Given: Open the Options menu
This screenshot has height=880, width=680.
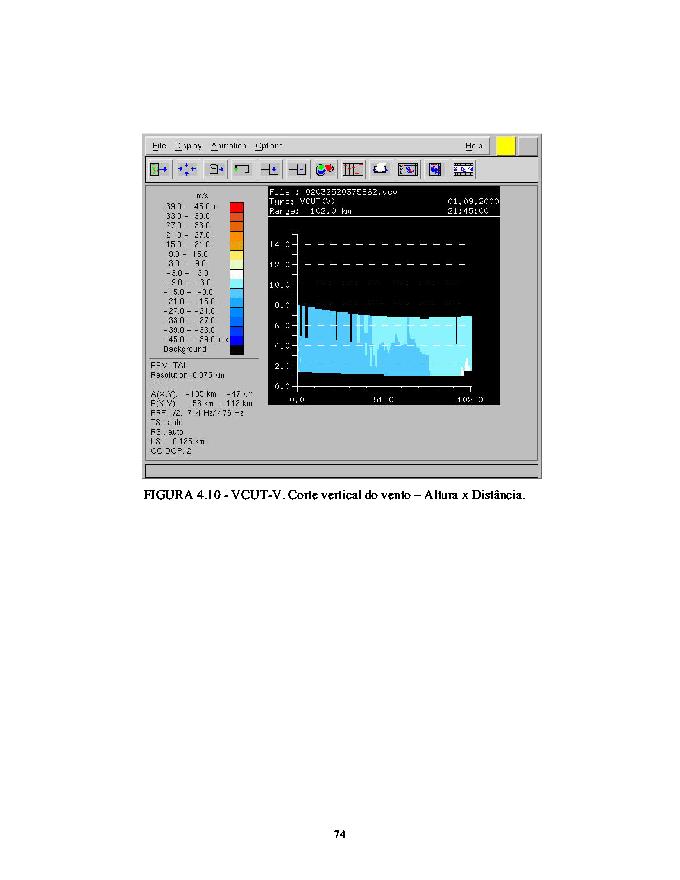Looking at the screenshot, I should click(269, 146).
